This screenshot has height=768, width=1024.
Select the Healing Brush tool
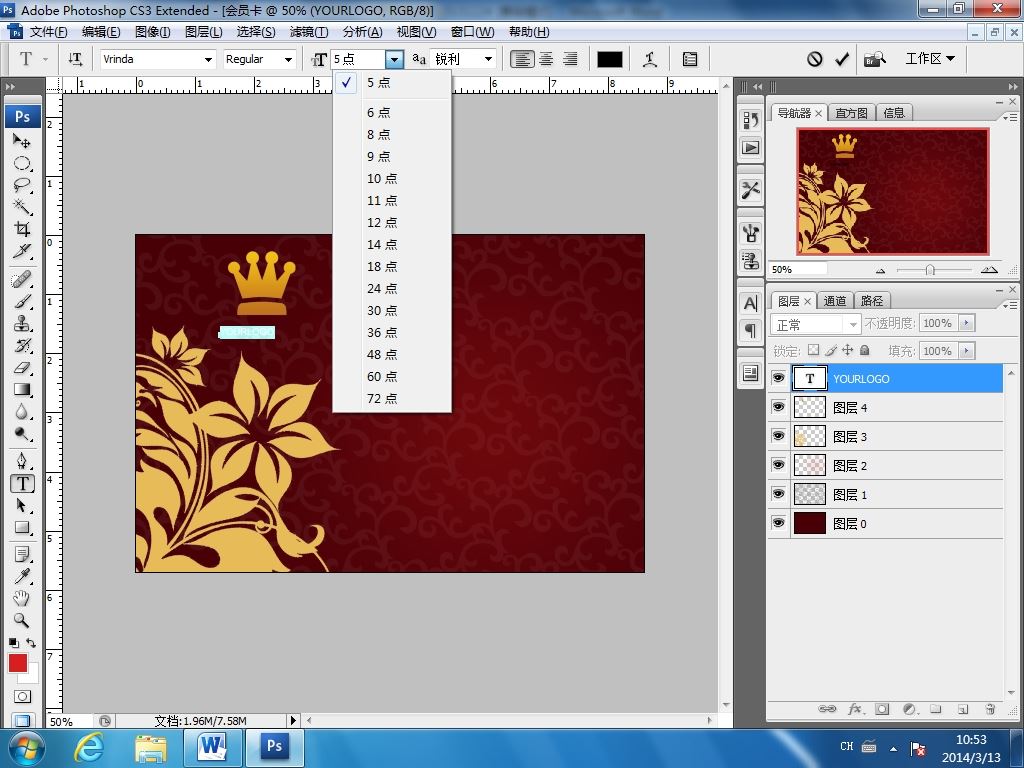[x=22, y=280]
